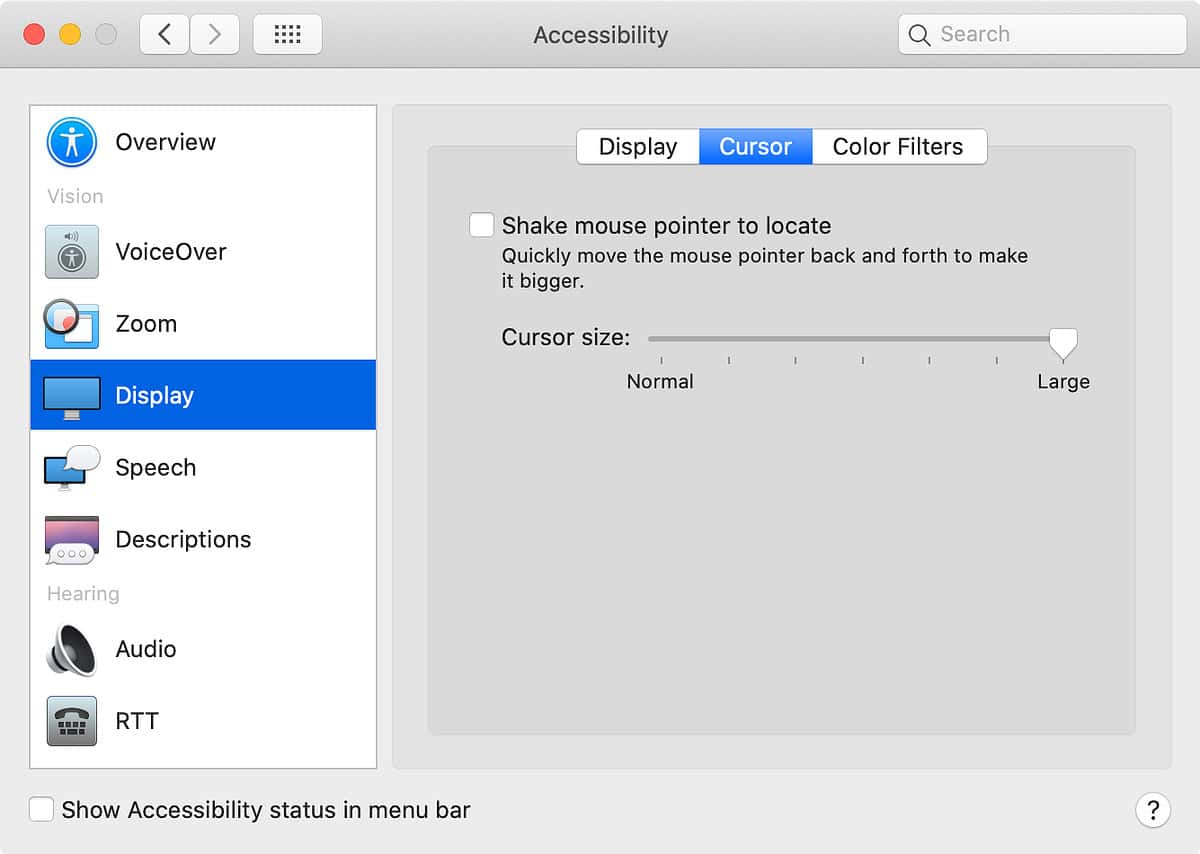Toggle Show Accessibility status in menu bar
1200x854 pixels.
click(x=41, y=809)
